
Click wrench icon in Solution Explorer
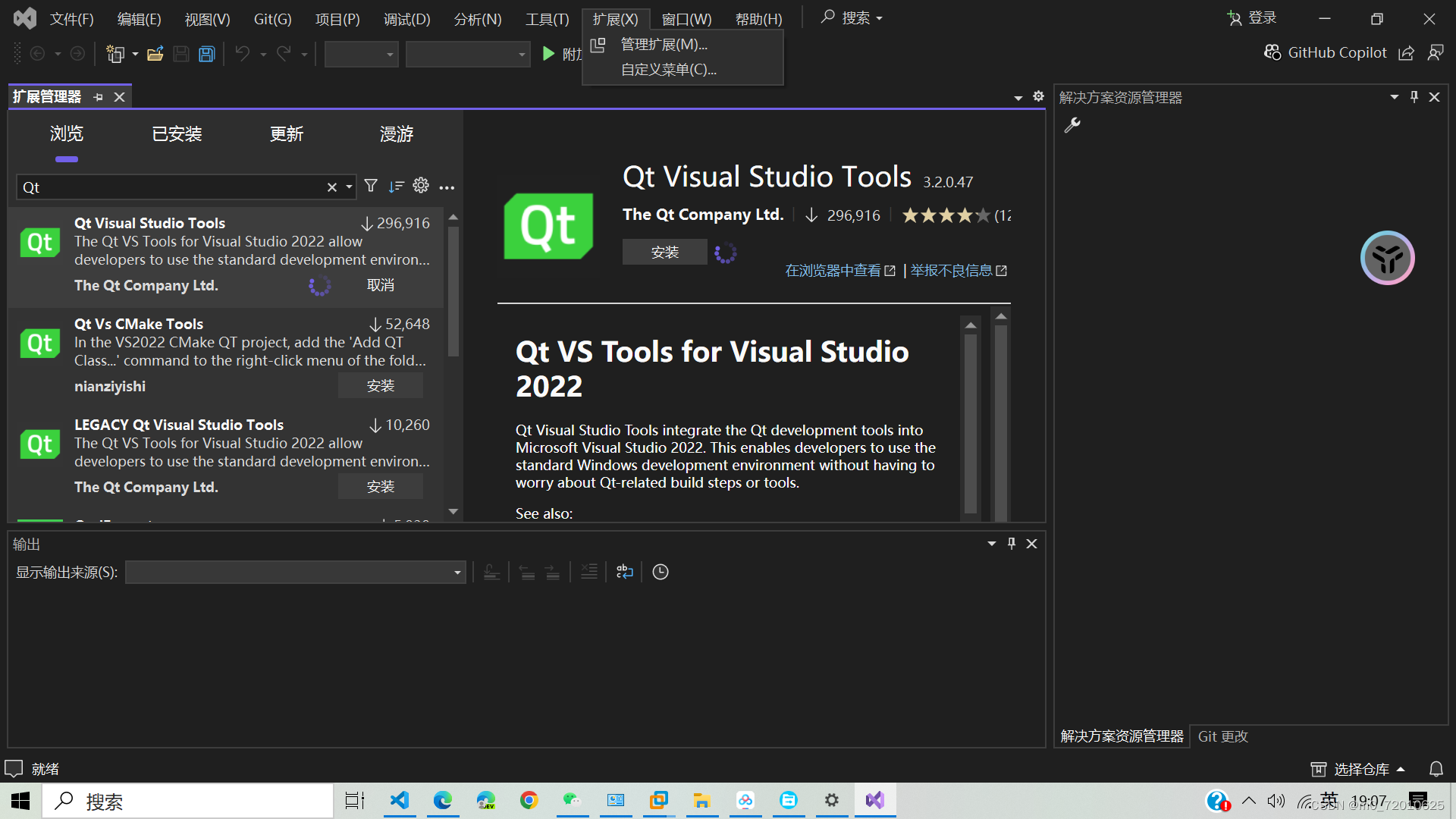tap(1072, 125)
